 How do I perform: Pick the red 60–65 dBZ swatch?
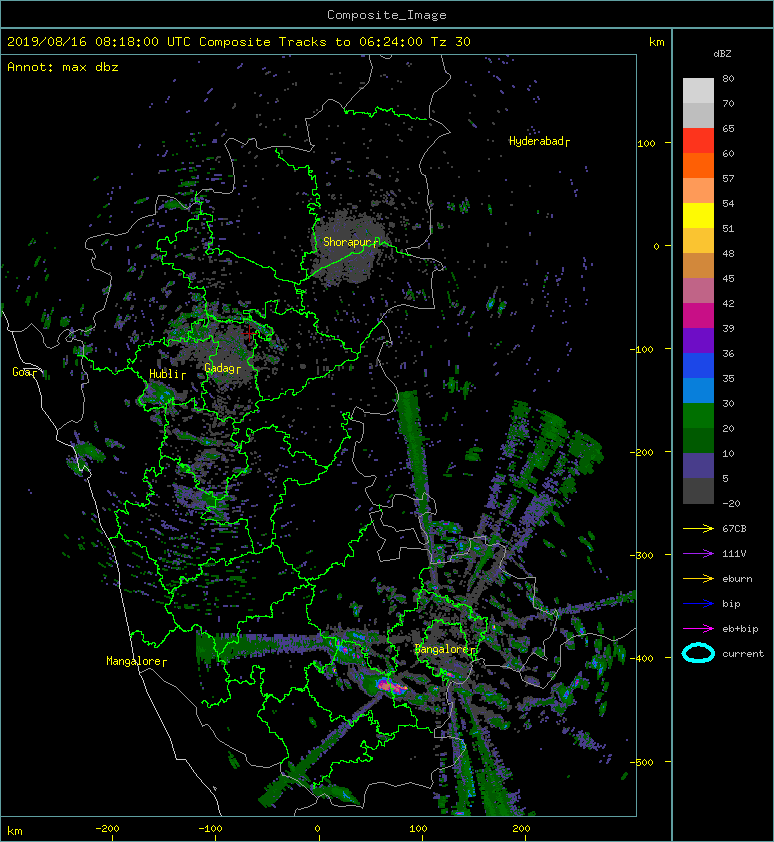(x=698, y=141)
